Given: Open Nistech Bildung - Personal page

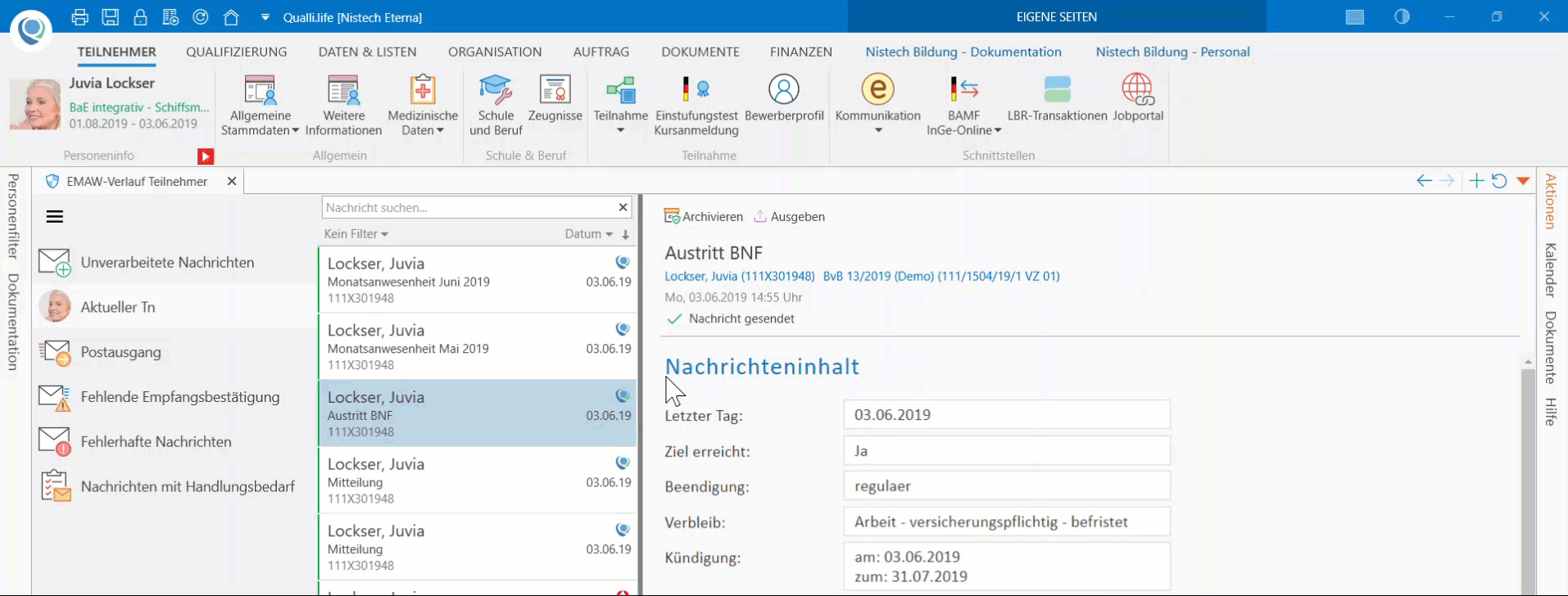Looking at the screenshot, I should click(1172, 52).
